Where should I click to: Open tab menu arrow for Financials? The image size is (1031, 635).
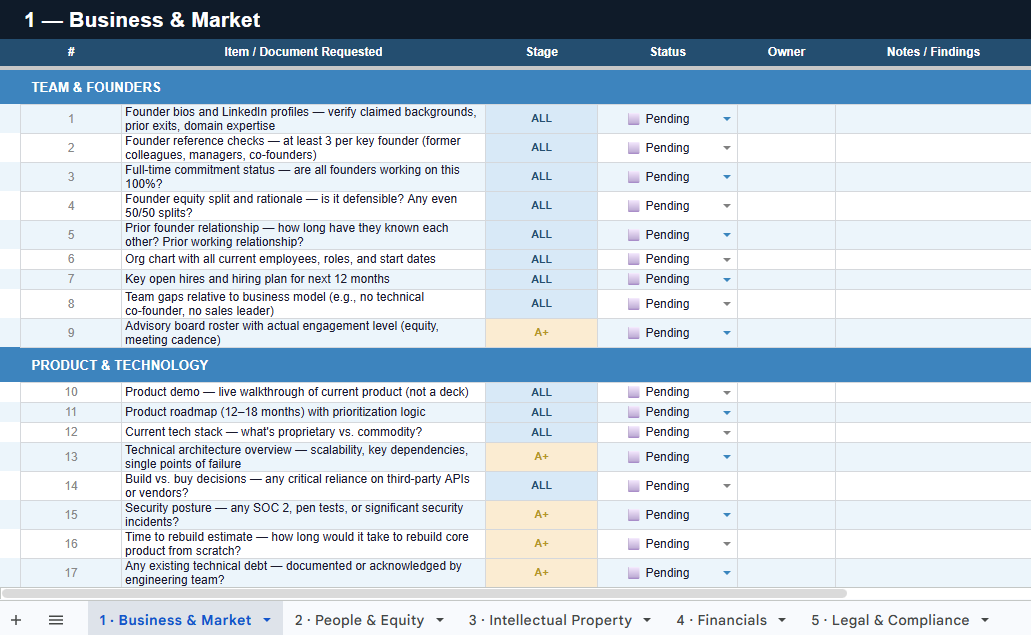(x=782, y=620)
